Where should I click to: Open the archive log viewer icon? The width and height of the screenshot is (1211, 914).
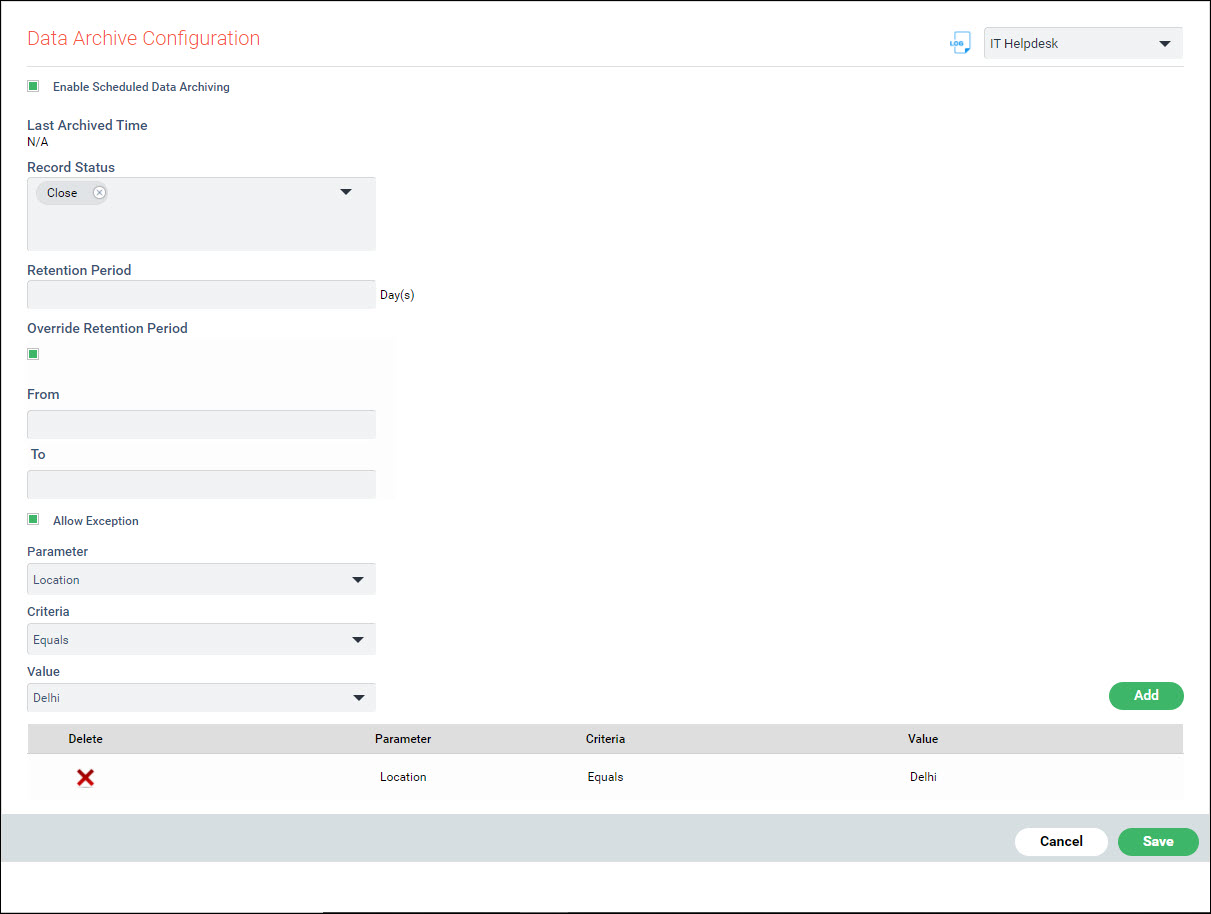(960, 42)
